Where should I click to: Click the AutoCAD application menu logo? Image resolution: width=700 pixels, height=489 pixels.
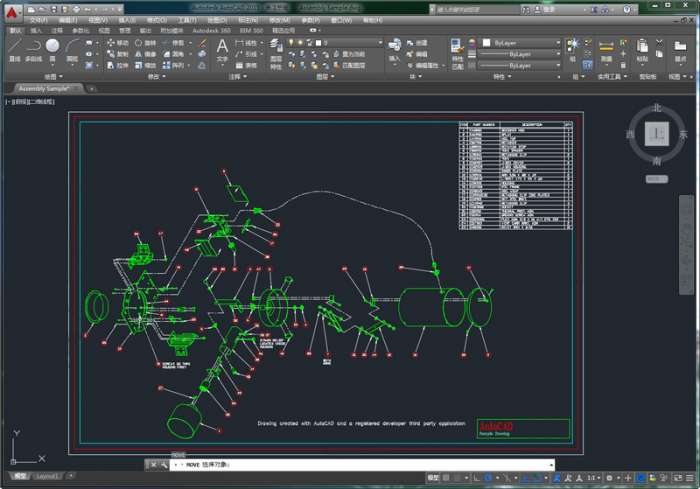[12, 12]
